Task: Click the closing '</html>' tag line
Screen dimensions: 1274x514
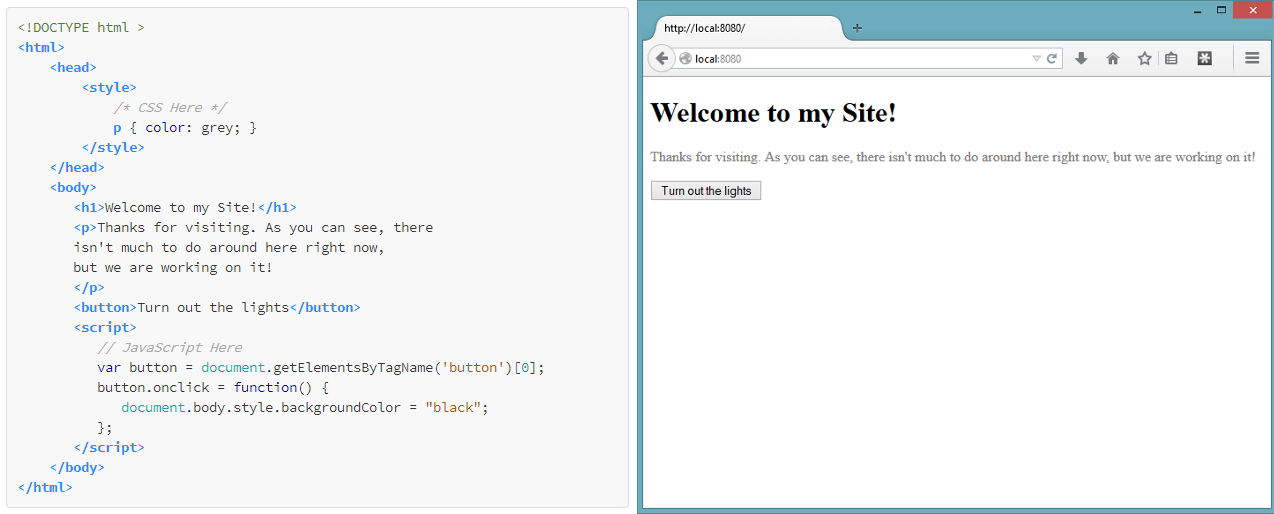Action: pos(45,488)
